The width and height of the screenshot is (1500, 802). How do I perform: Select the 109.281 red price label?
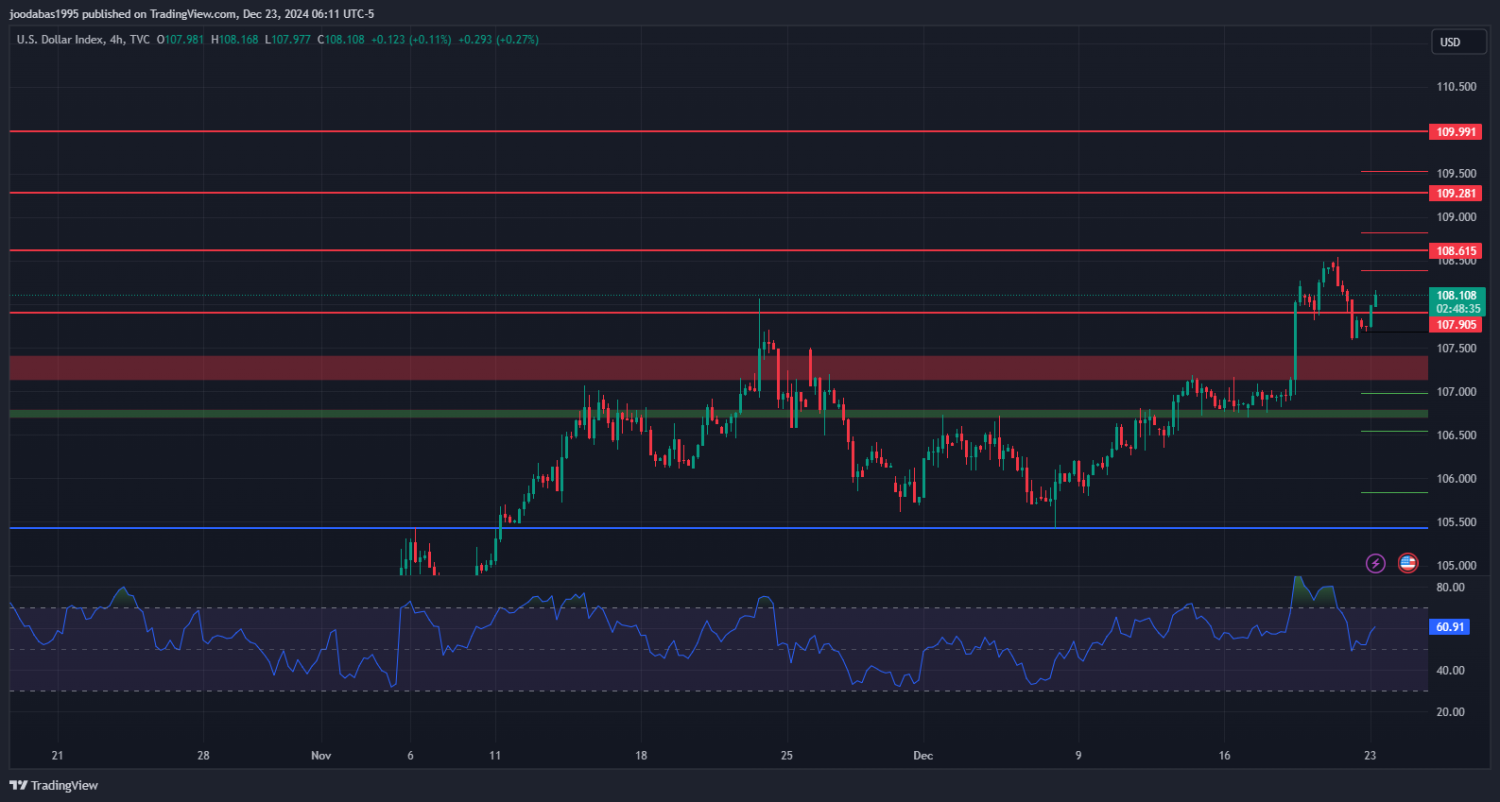(1454, 193)
